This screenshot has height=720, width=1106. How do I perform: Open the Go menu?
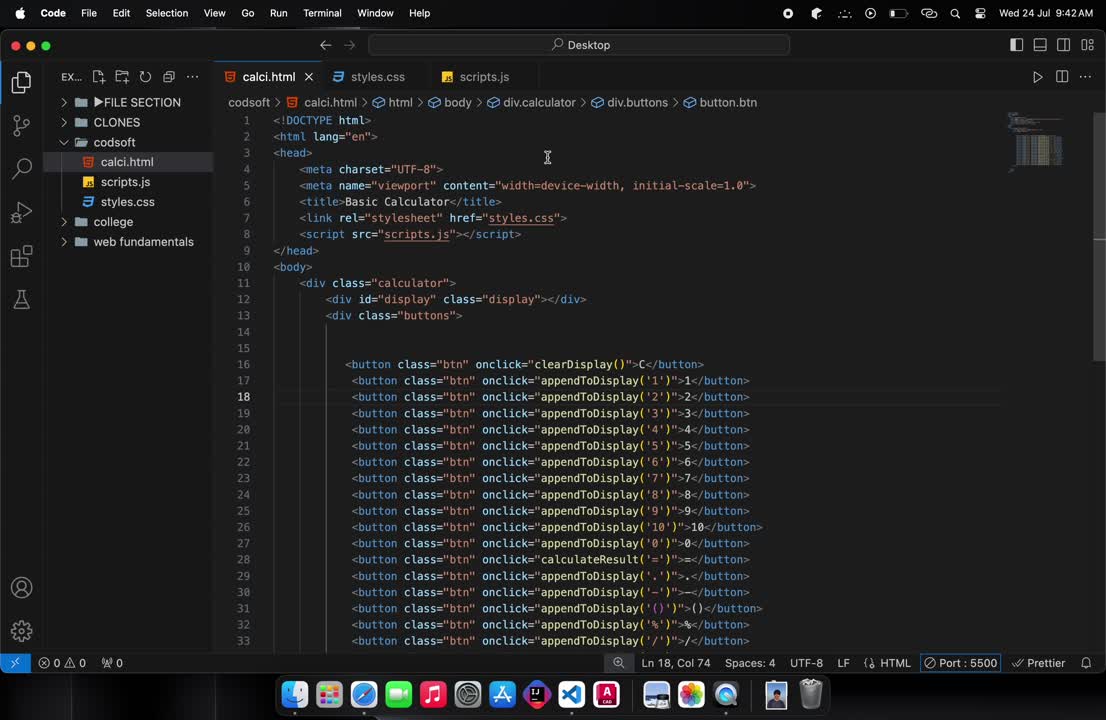(x=248, y=13)
